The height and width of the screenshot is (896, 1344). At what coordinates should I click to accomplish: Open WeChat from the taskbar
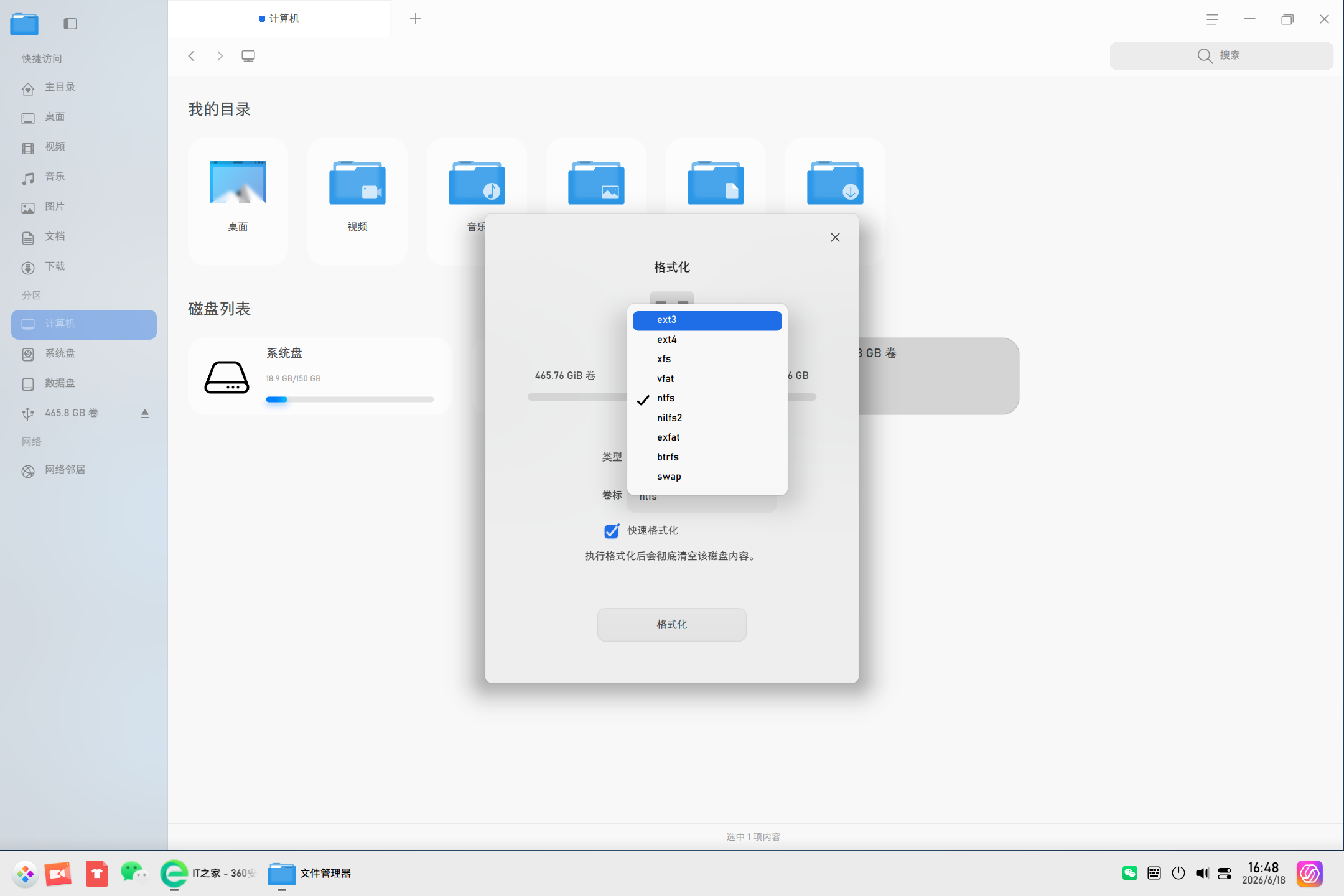pyautogui.click(x=133, y=873)
